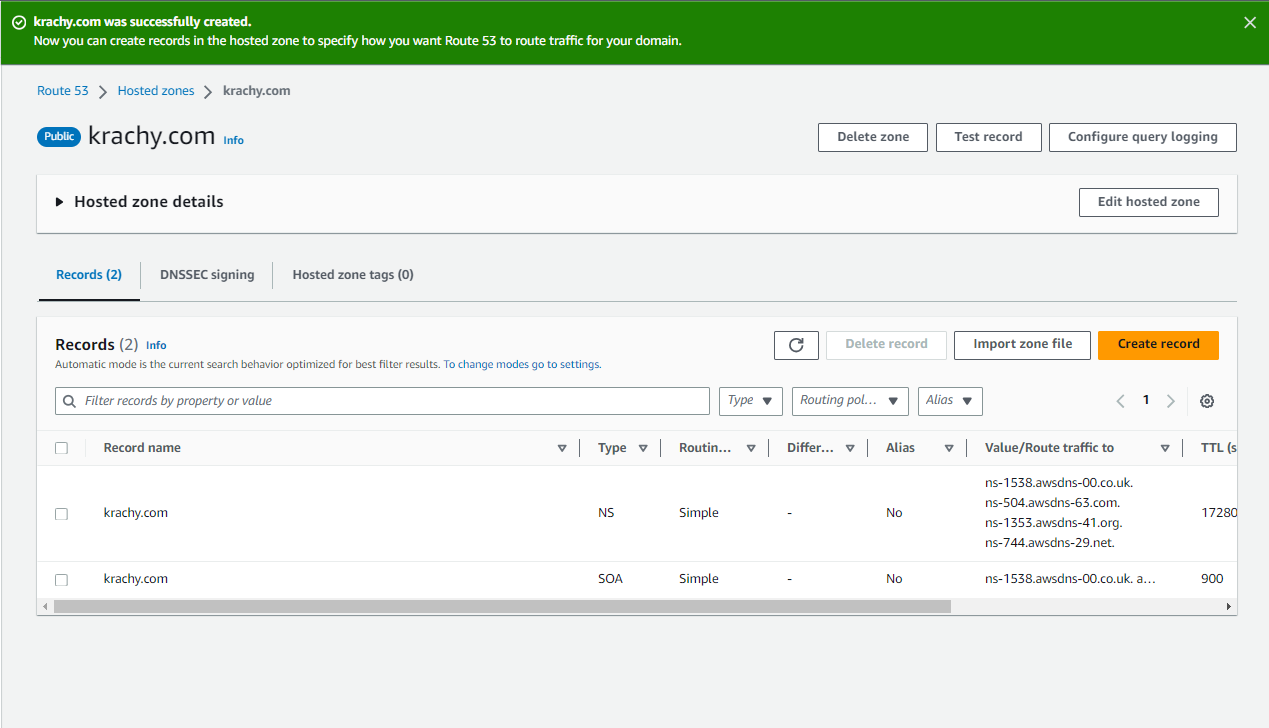The width and height of the screenshot is (1269, 728).
Task: Dismiss the green success banner
Action: click(x=1249, y=22)
